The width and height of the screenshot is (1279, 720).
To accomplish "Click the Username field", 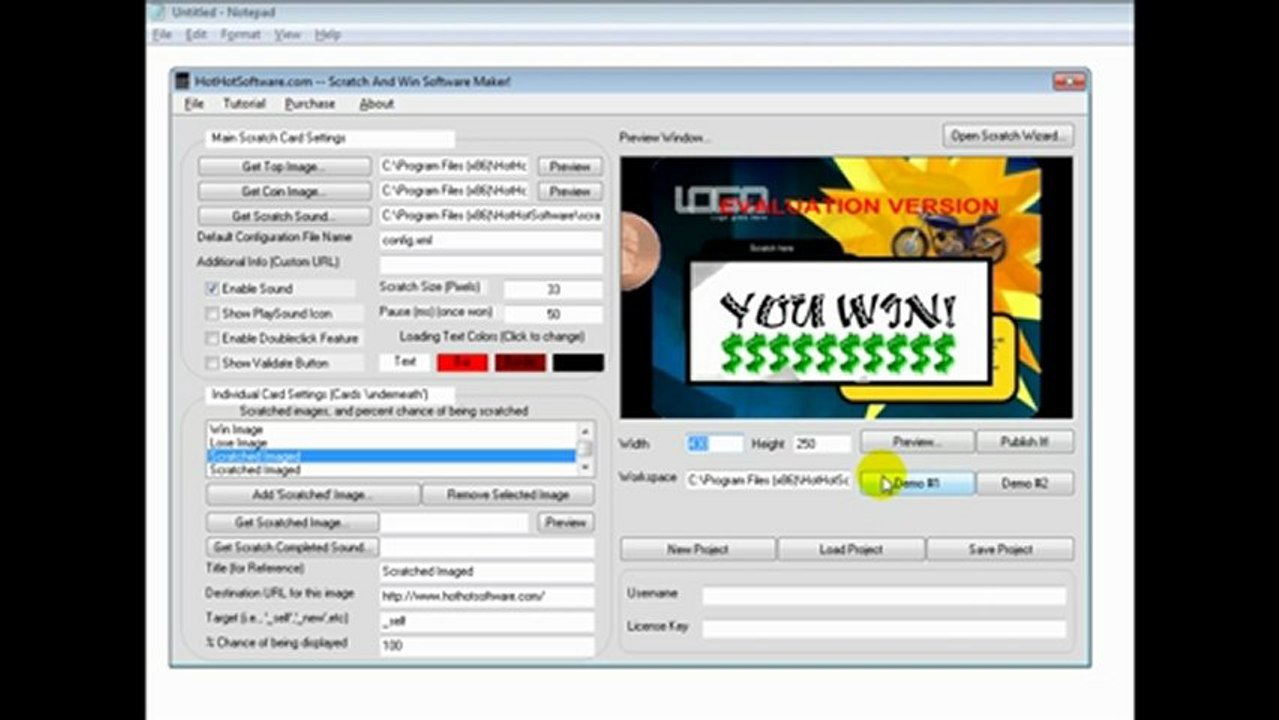I will tap(884, 596).
